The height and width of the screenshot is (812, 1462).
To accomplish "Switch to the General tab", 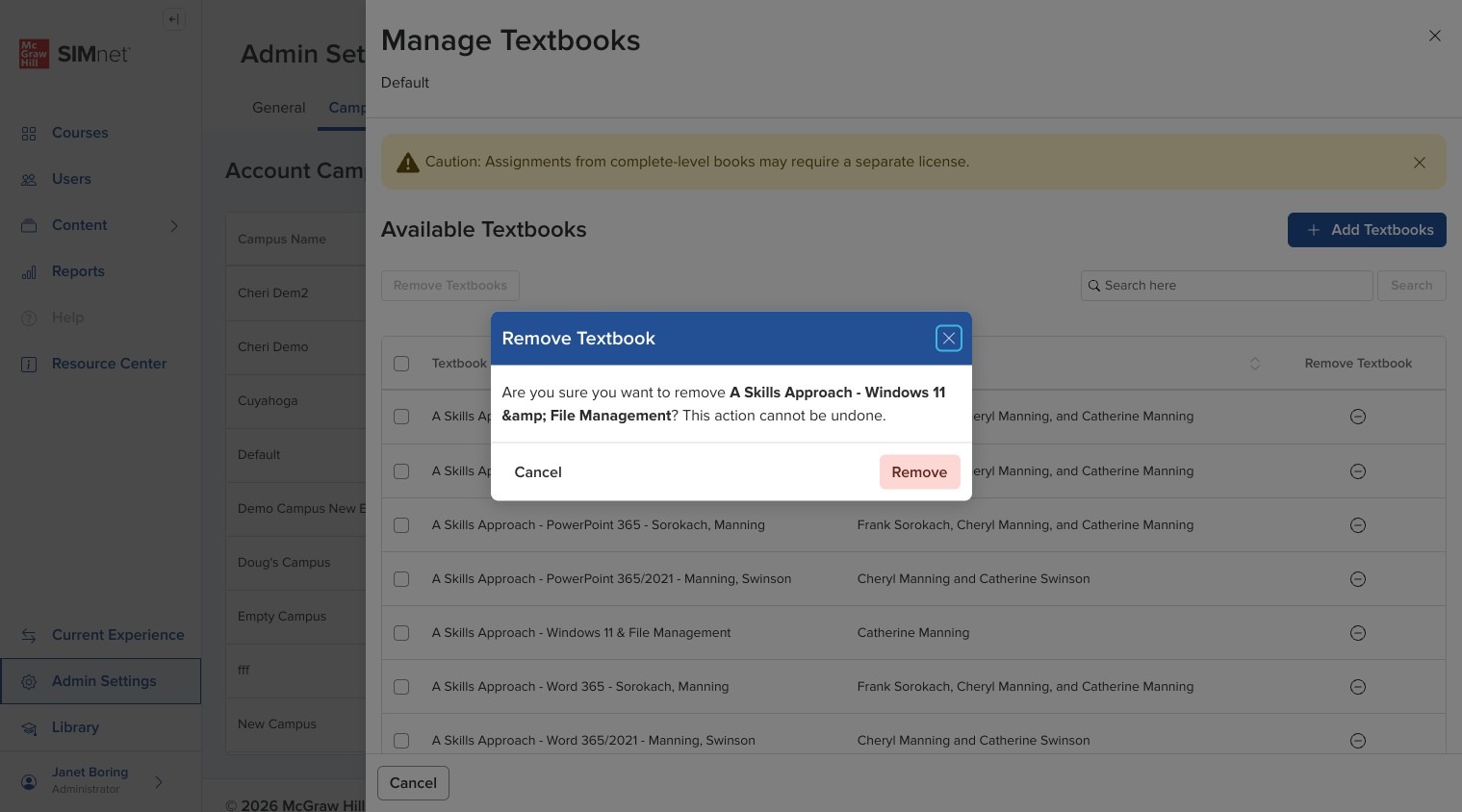I will coord(279,108).
